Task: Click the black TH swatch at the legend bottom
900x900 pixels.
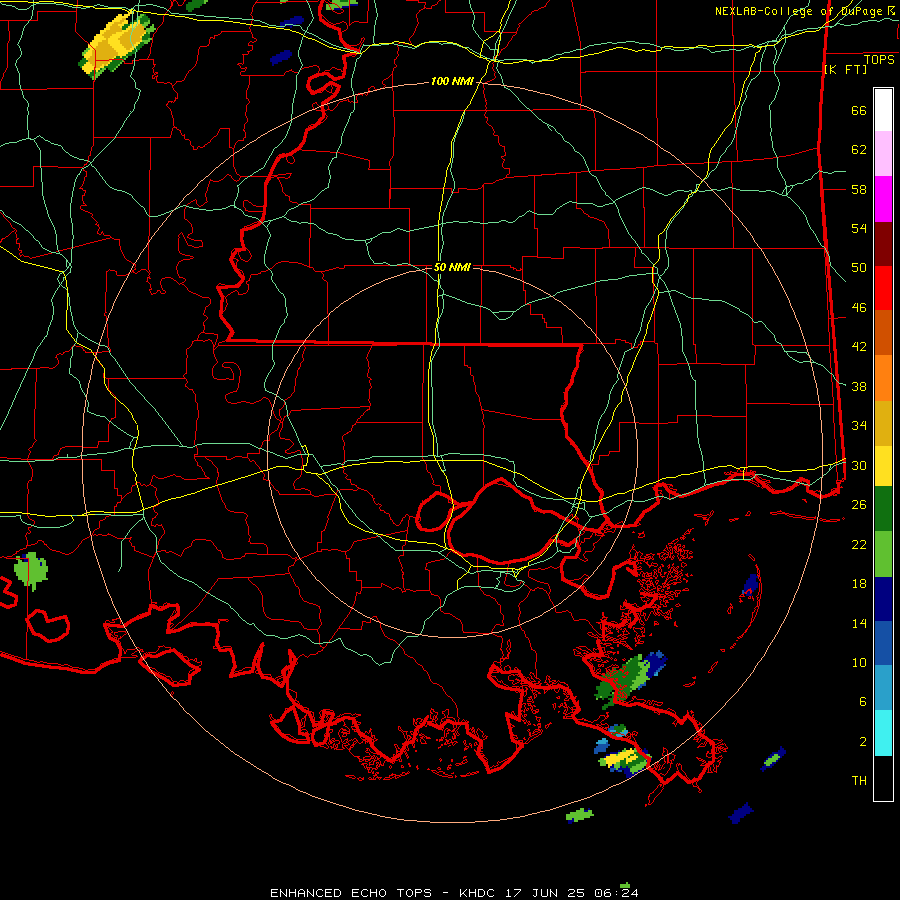Action: coord(883,777)
